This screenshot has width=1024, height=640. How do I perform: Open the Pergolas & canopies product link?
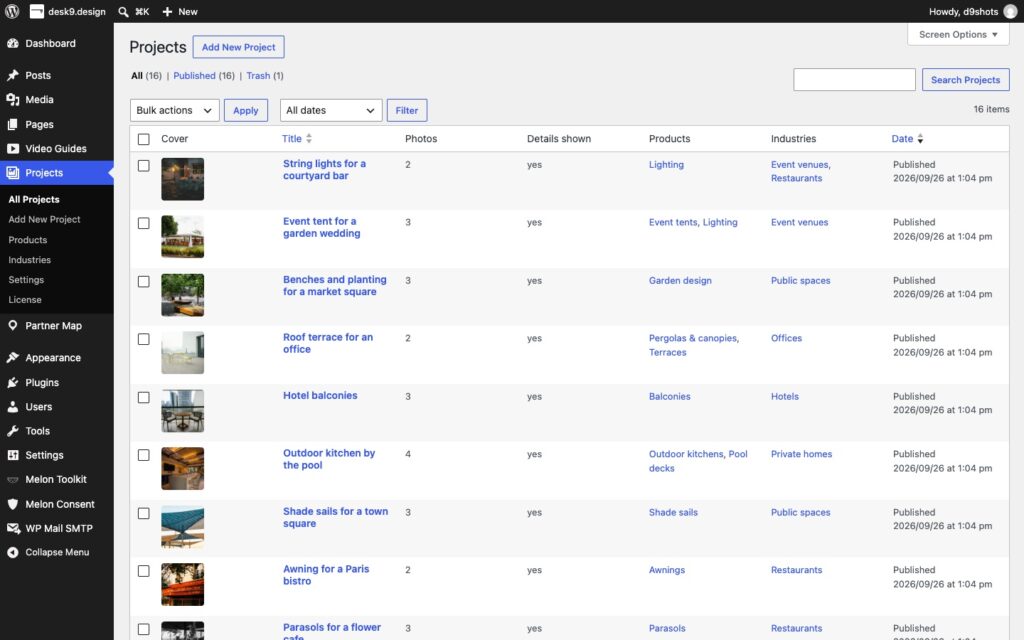[x=692, y=338]
